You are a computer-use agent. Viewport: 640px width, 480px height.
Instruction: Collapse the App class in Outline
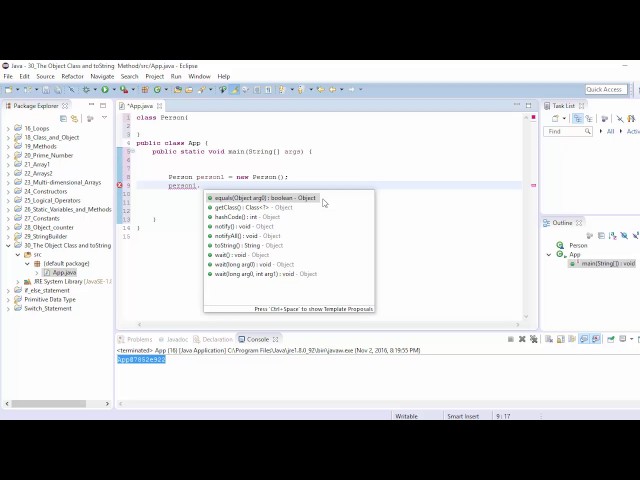(x=549, y=255)
